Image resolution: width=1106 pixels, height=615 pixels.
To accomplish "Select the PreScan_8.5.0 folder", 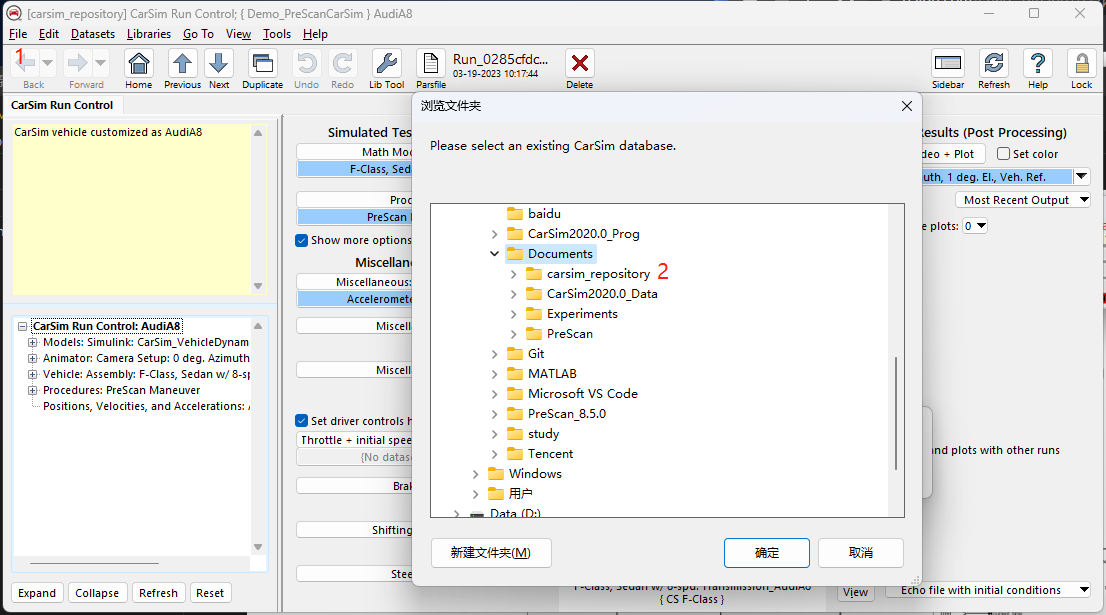I will click(557, 413).
